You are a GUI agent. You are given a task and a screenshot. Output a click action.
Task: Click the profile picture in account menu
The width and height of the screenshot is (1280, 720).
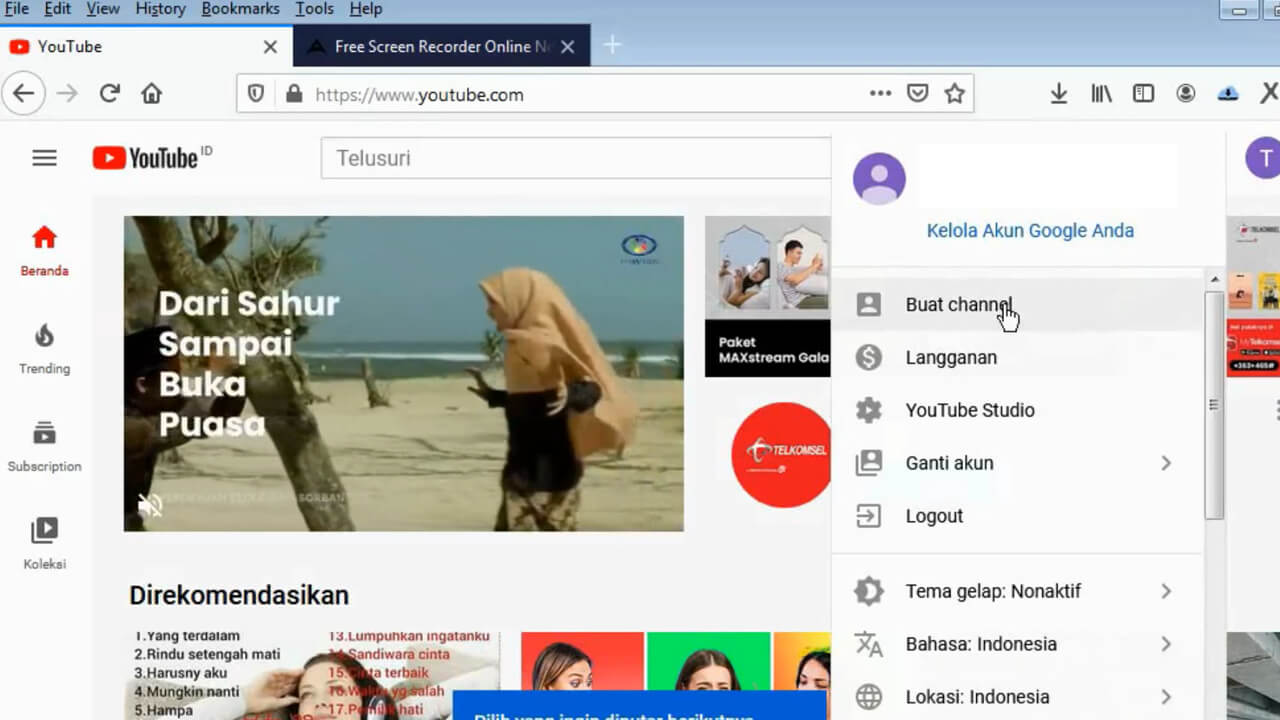[x=879, y=179]
